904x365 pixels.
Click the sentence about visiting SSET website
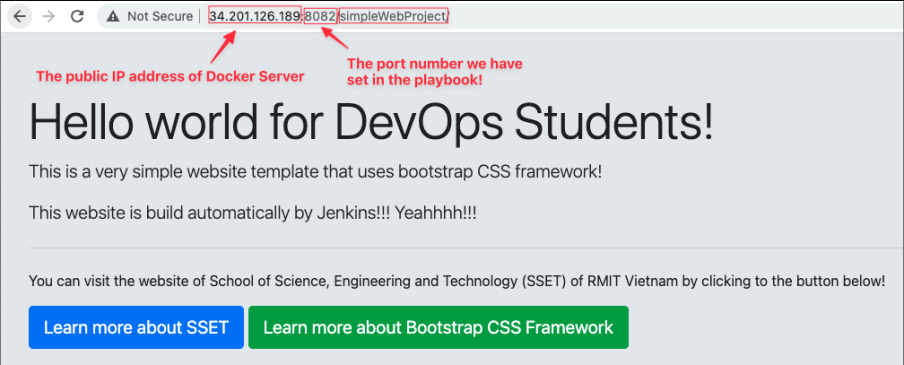(457, 281)
